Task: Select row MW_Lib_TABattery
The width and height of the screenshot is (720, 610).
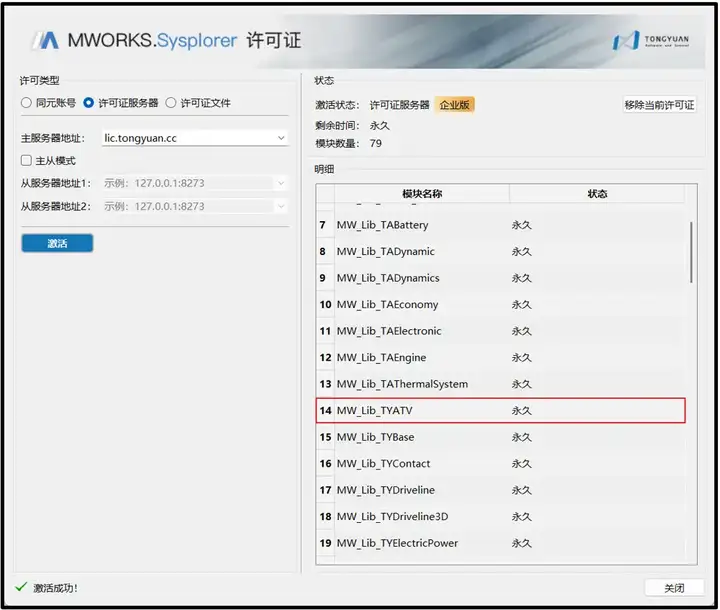Action: 501,225
